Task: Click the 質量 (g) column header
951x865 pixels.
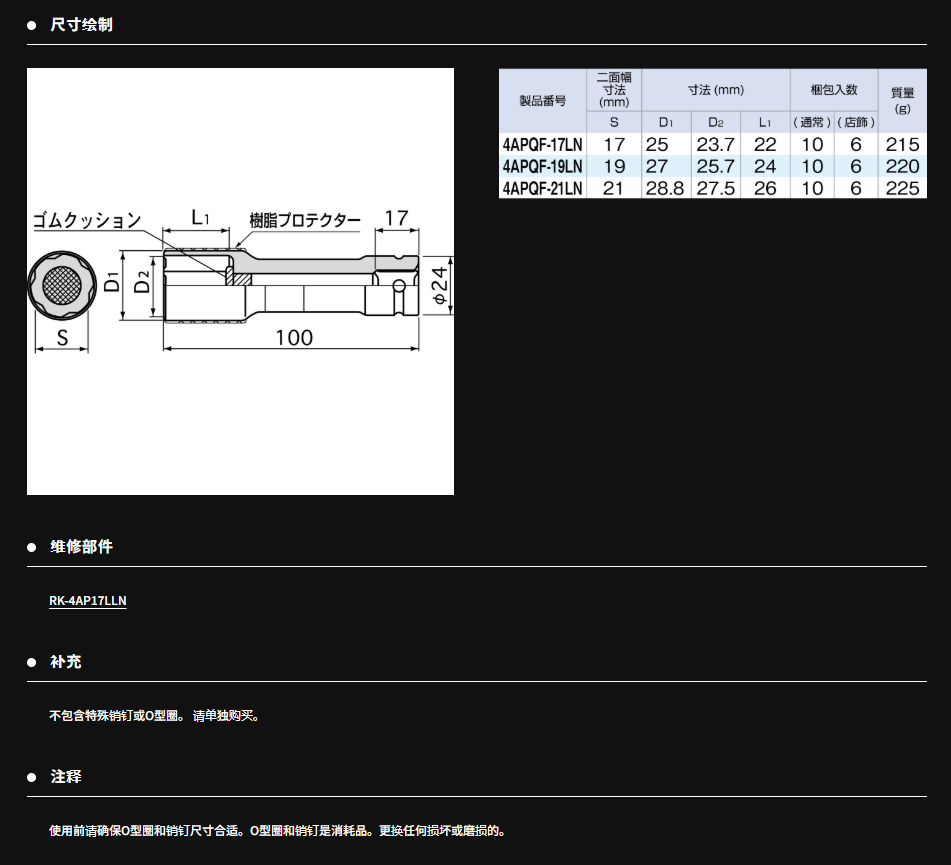Action: point(902,101)
